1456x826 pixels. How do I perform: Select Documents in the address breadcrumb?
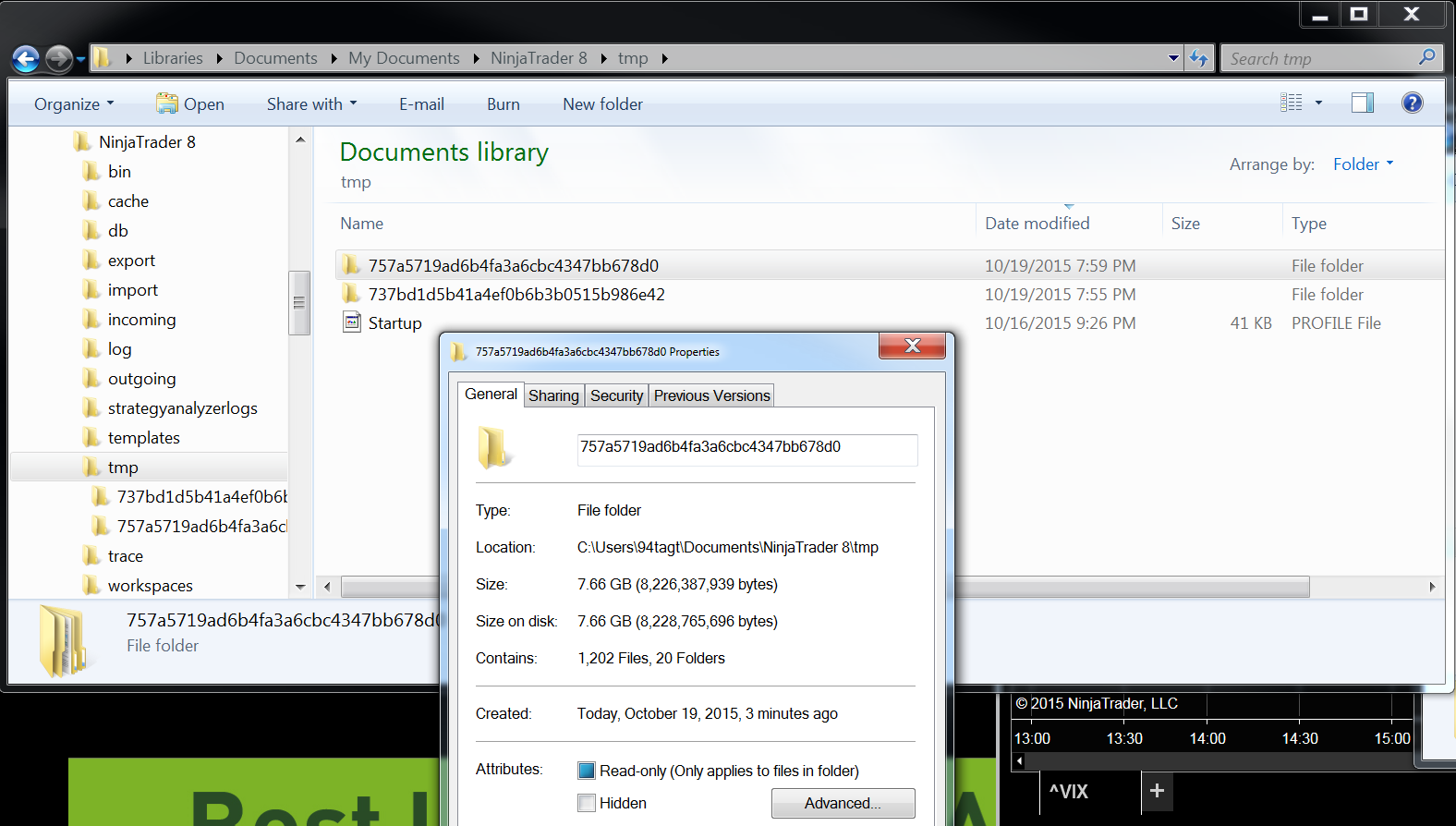click(275, 58)
